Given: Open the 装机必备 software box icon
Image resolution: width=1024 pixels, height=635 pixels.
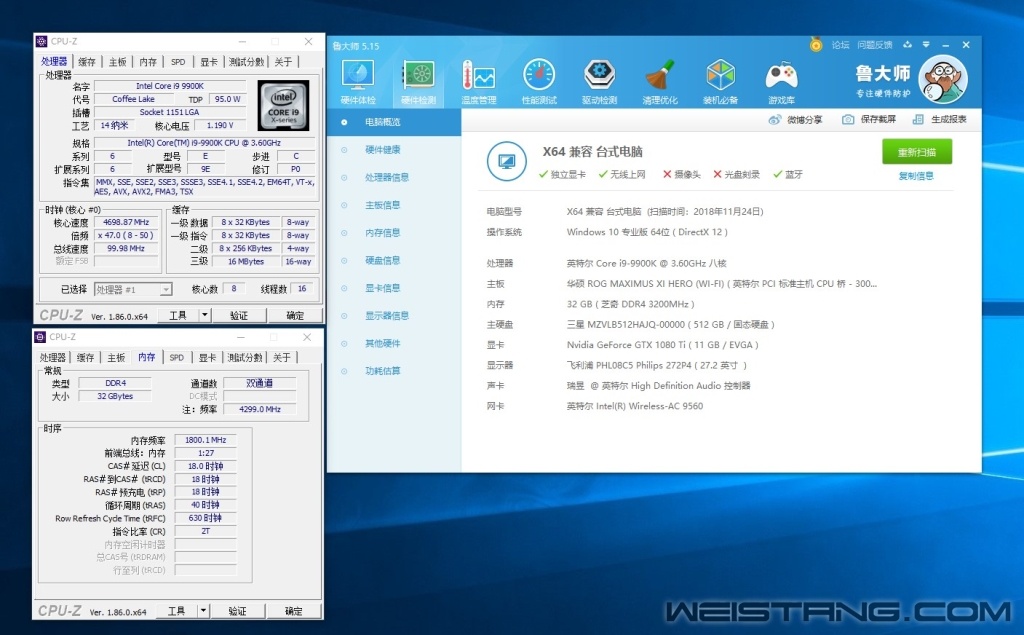Looking at the screenshot, I should [x=720, y=82].
